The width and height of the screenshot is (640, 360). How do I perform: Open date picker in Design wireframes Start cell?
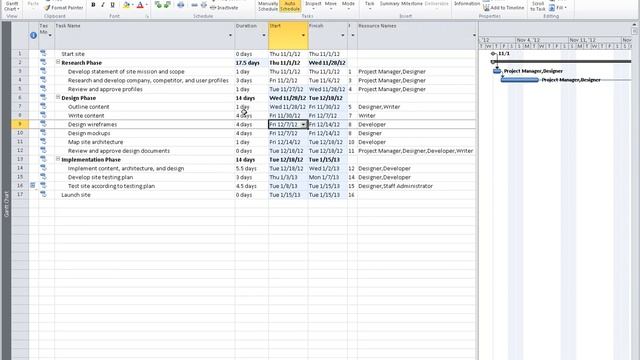[x=303, y=124]
